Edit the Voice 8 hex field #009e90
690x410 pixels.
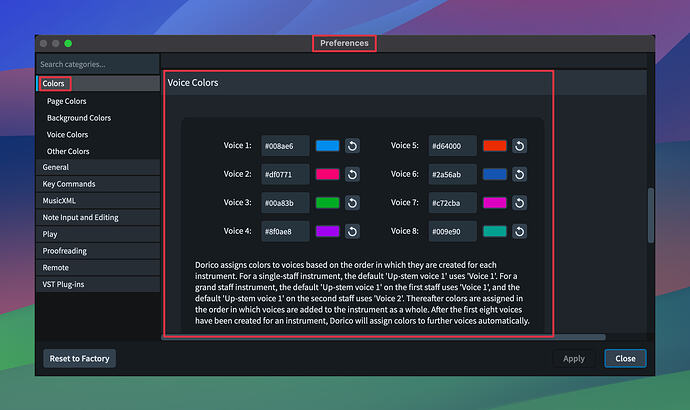(x=452, y=231)
